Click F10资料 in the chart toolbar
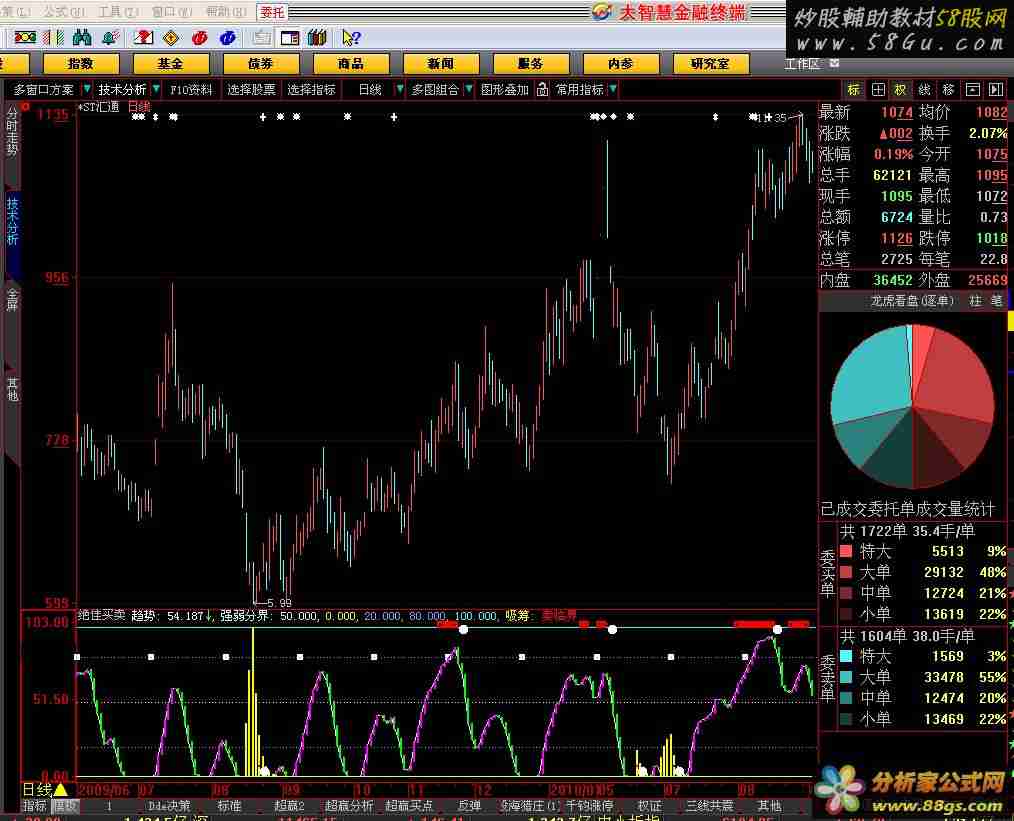This screenshot has width=1014, height=821. point(191,89)
